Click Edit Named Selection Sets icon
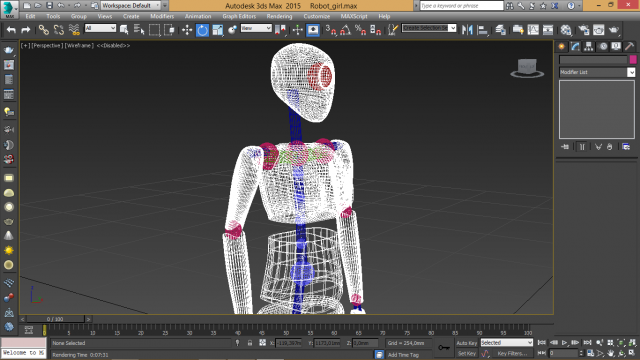The height and width of the screenshot is (360, 640). pos(393,30)
